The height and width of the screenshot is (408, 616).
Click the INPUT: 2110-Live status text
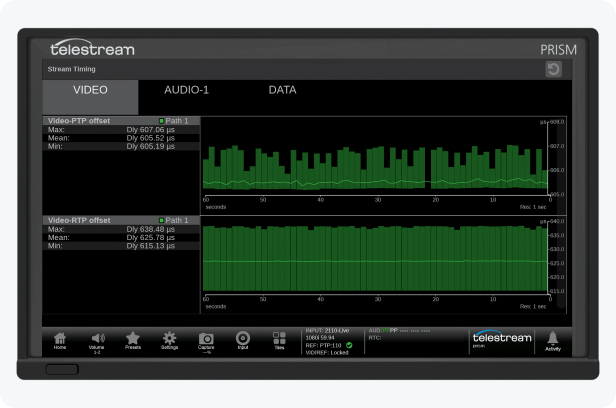point(327,331)
